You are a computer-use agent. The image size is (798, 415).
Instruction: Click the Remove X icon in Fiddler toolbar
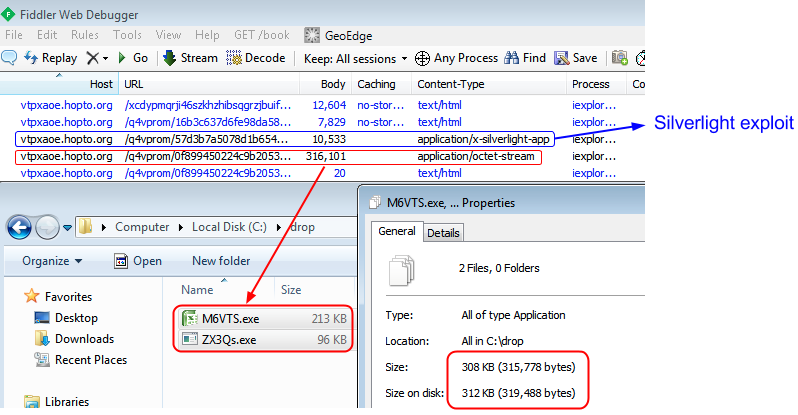tap(92, 58)
